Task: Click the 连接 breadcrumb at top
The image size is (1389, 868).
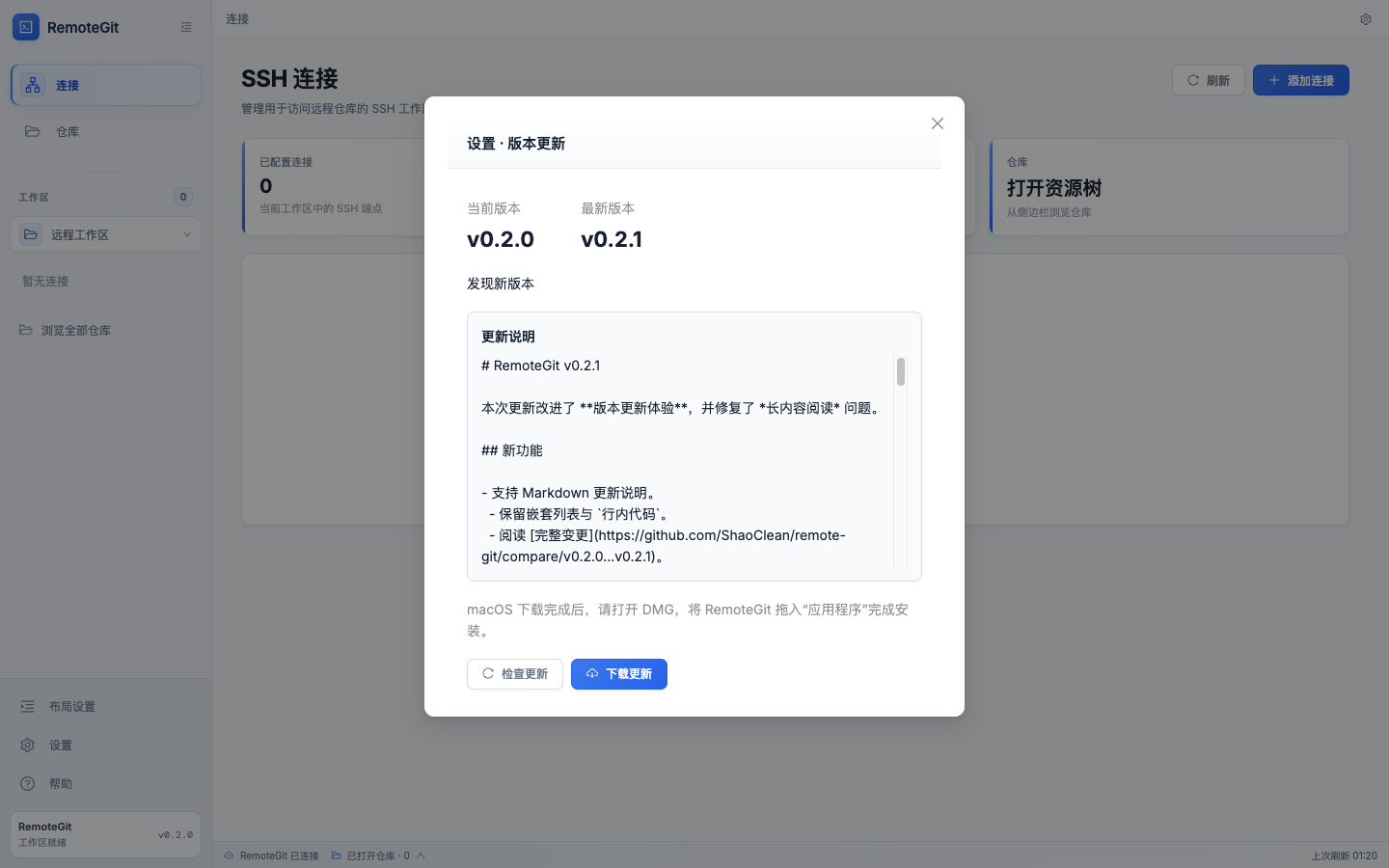Action: click(x=237, y=18)
